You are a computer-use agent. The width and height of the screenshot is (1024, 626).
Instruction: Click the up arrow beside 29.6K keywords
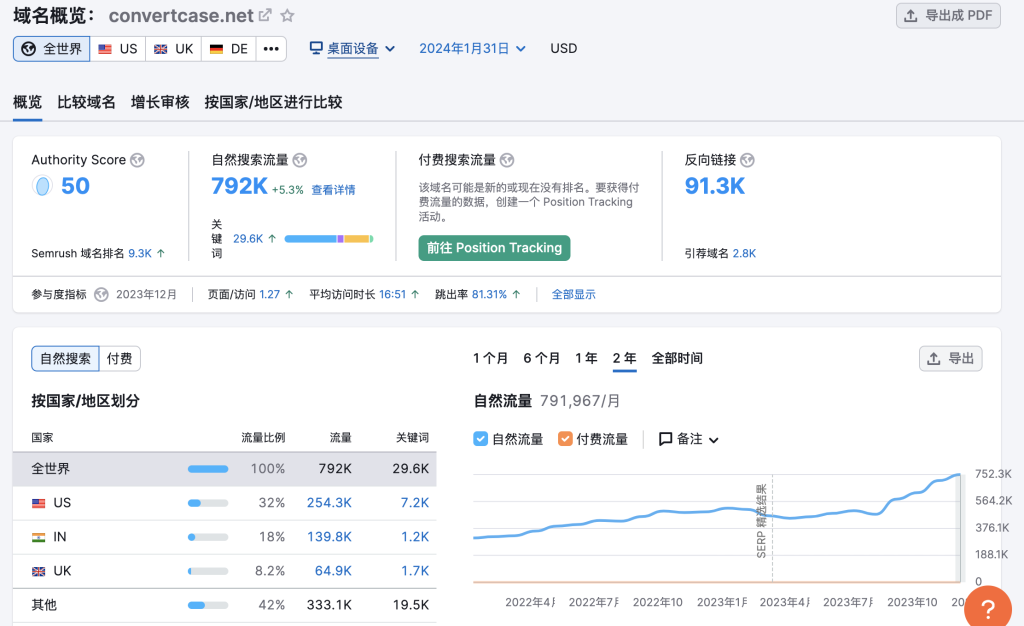tap(272, 239)
